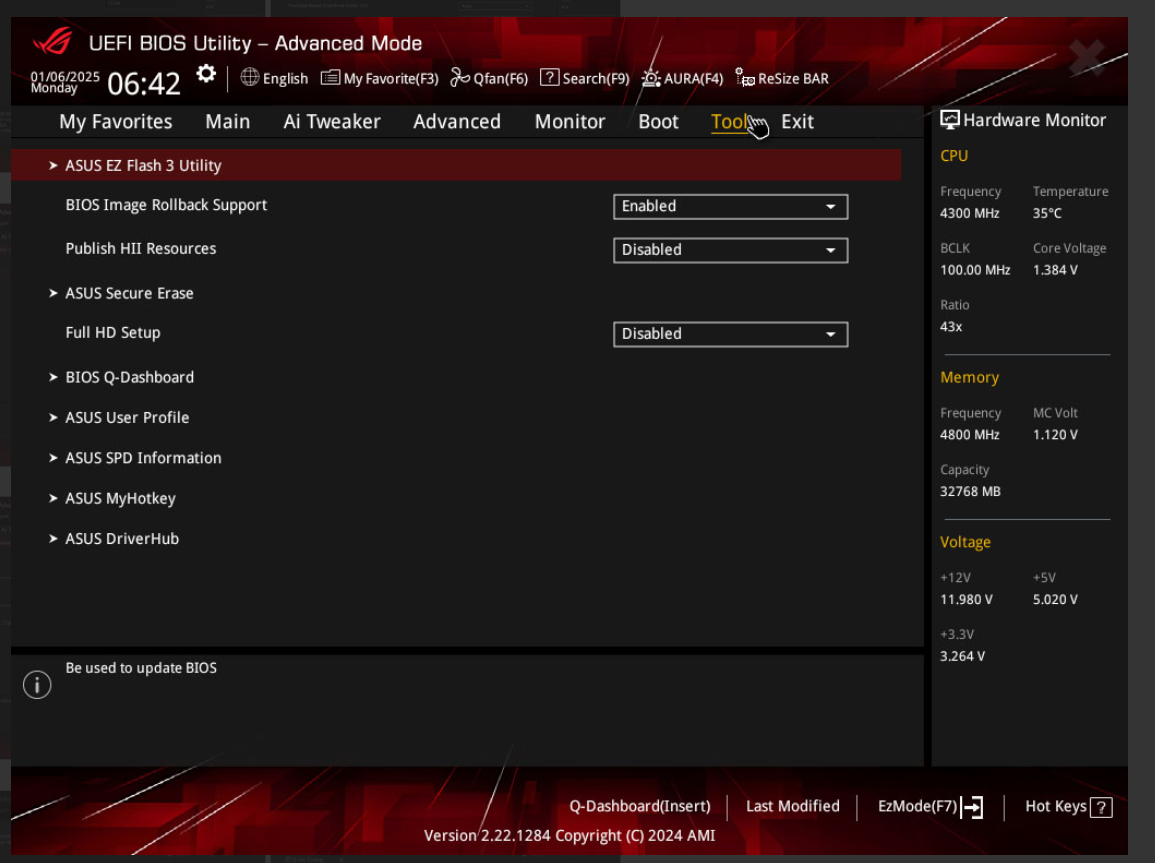Click BCLK value 100.00 MHz

975,270
